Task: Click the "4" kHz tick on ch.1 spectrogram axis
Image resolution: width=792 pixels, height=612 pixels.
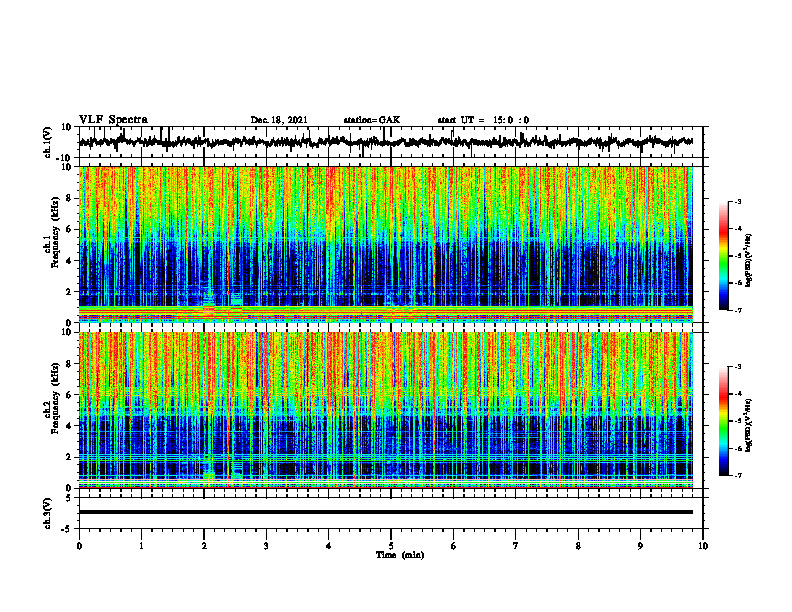Action: 70,261
